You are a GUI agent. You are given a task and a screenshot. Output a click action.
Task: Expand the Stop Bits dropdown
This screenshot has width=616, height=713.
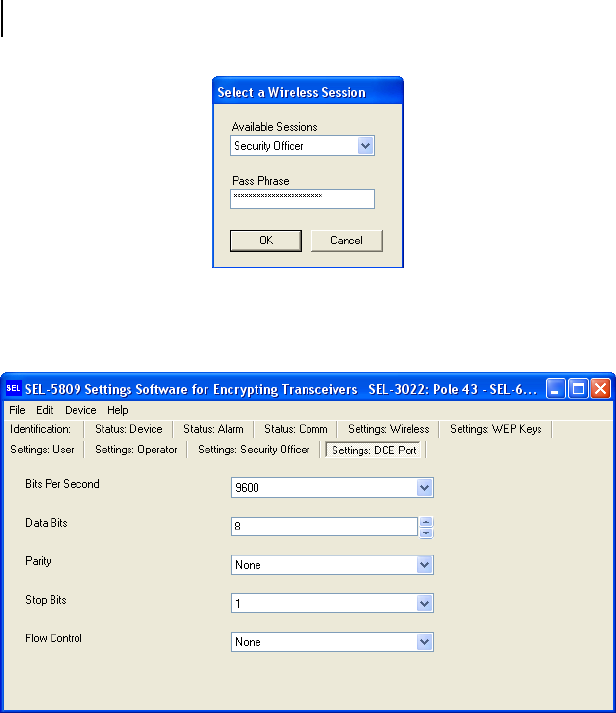pos(425,604)
